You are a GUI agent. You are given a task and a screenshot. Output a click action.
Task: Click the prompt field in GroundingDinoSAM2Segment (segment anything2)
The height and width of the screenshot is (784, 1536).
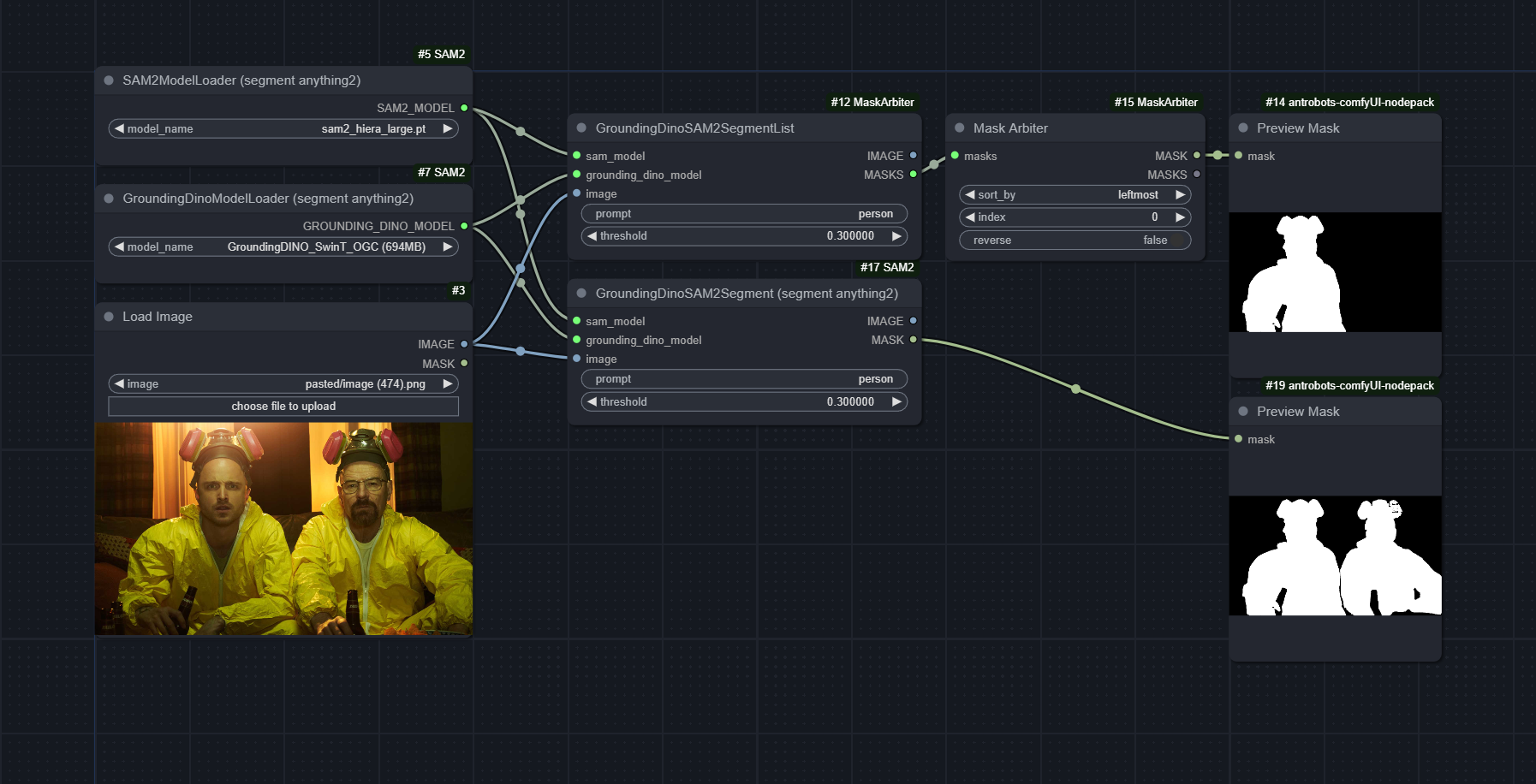point(744,379)
